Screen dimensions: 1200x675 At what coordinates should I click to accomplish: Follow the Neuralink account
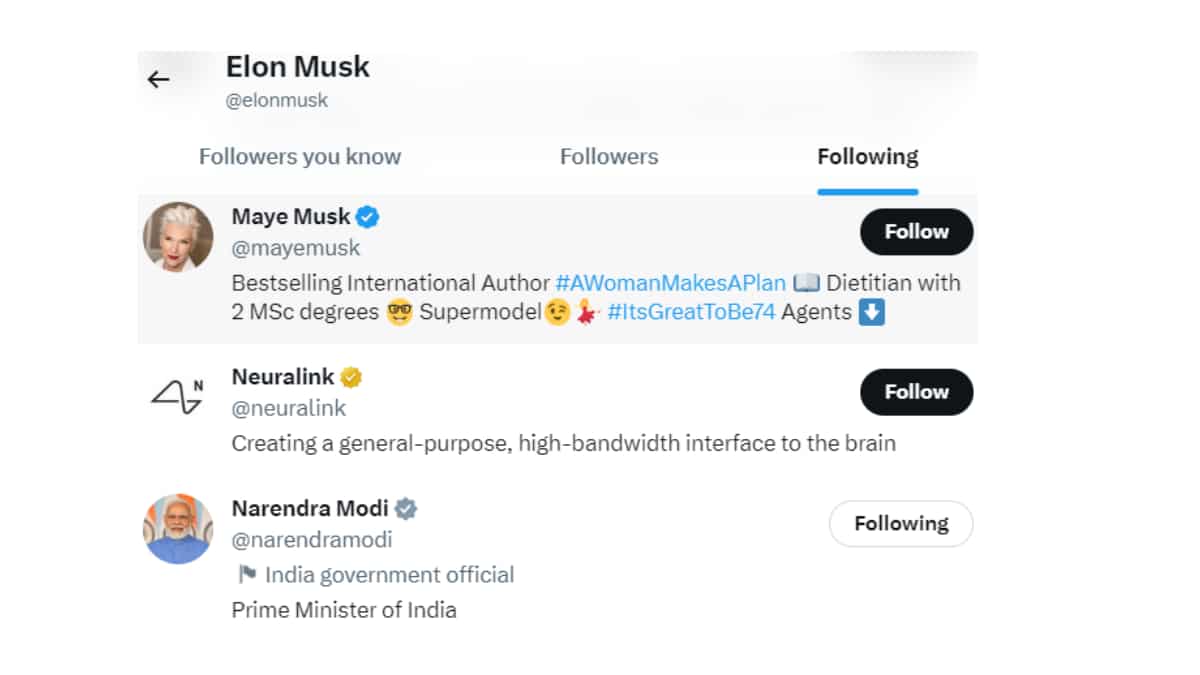(x=916, y=392)
